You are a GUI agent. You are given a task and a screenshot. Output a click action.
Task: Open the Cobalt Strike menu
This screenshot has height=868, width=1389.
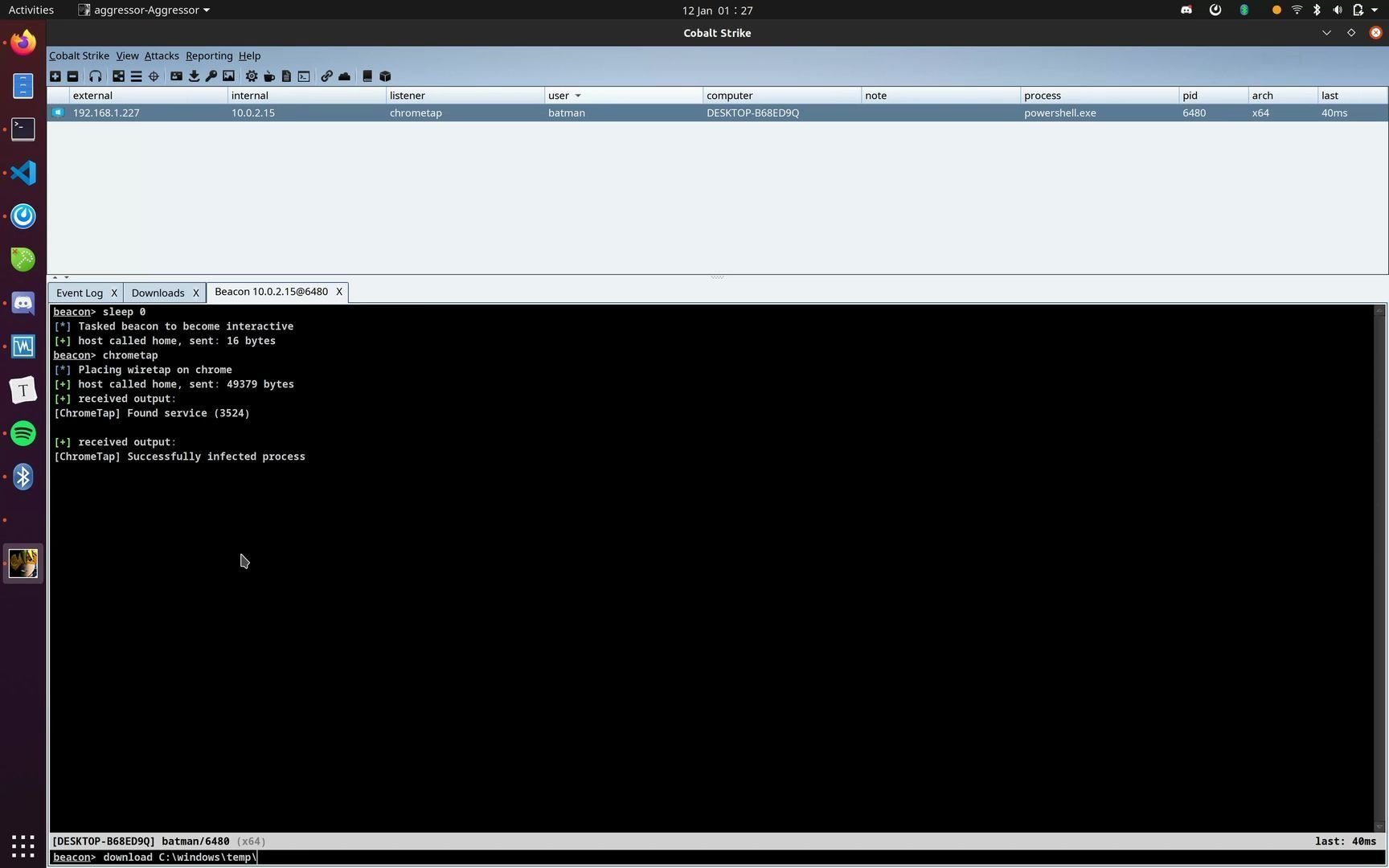tap(79, 55)
